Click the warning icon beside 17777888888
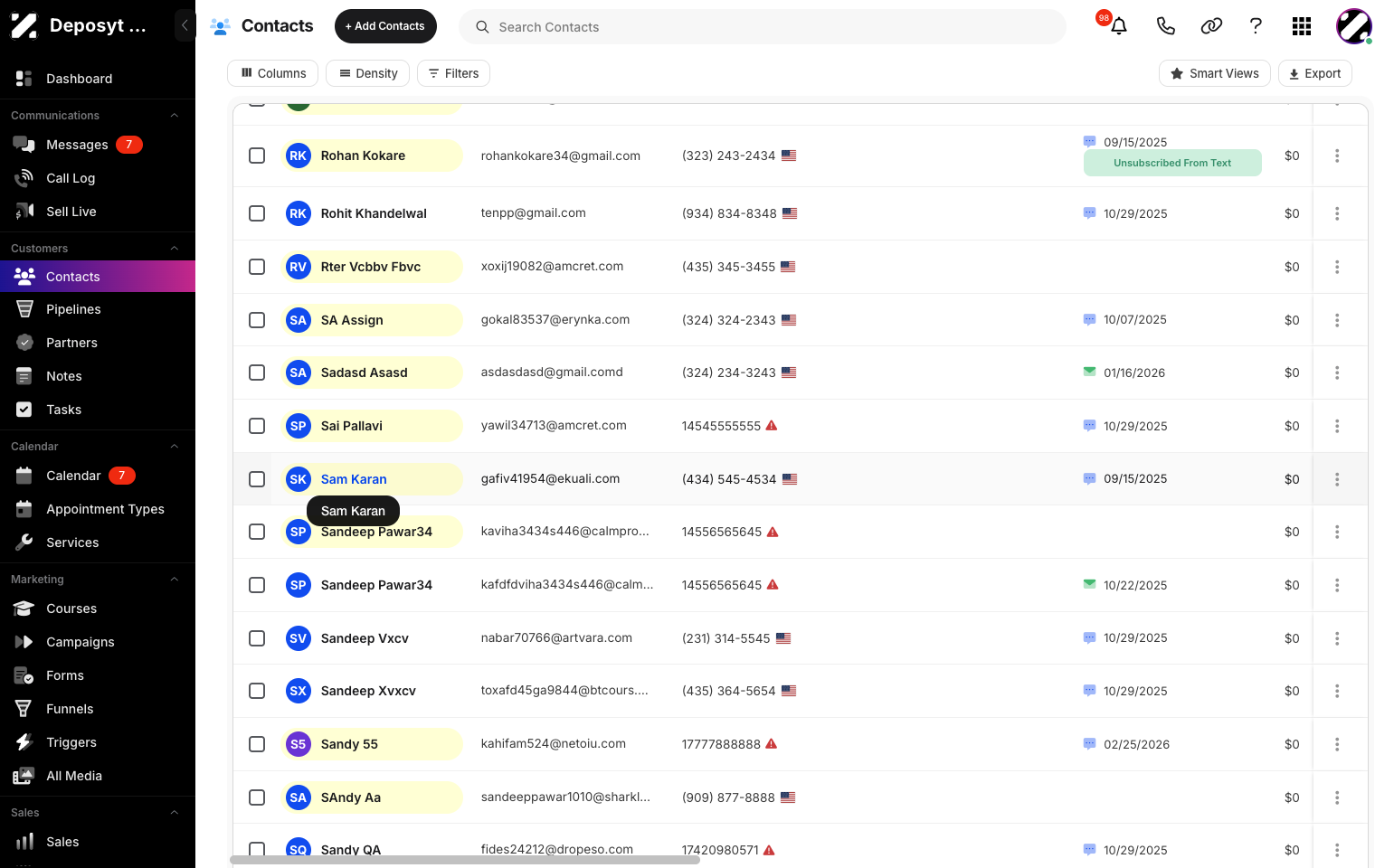Screen dimensions: 1394x868 pyautogui.click(x=772, y=743)
